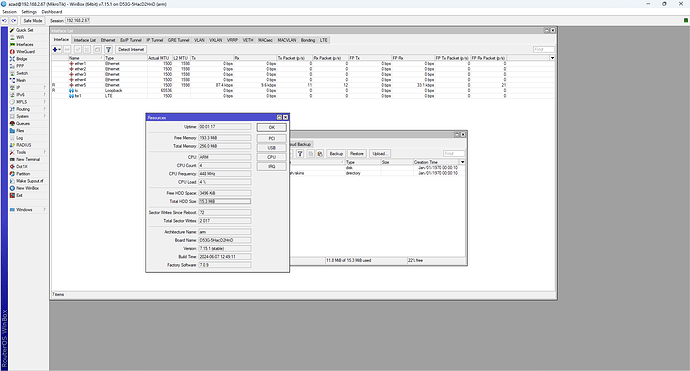Sort files by the Creation Time header
This screenshot has height=371, width=690.
point(436,162)
